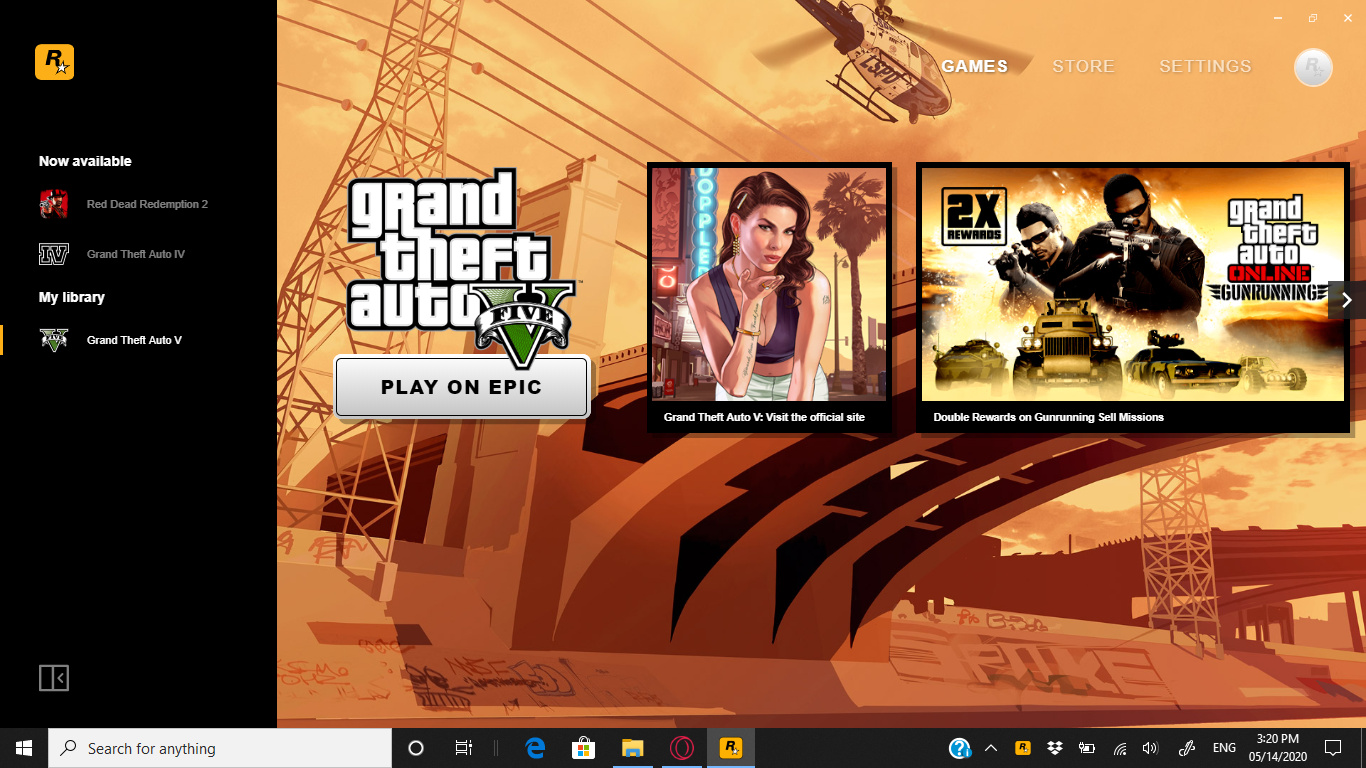Open the profile avatar menu
The height and width of the screenshot is (768, 1366).
point(1313,67)
